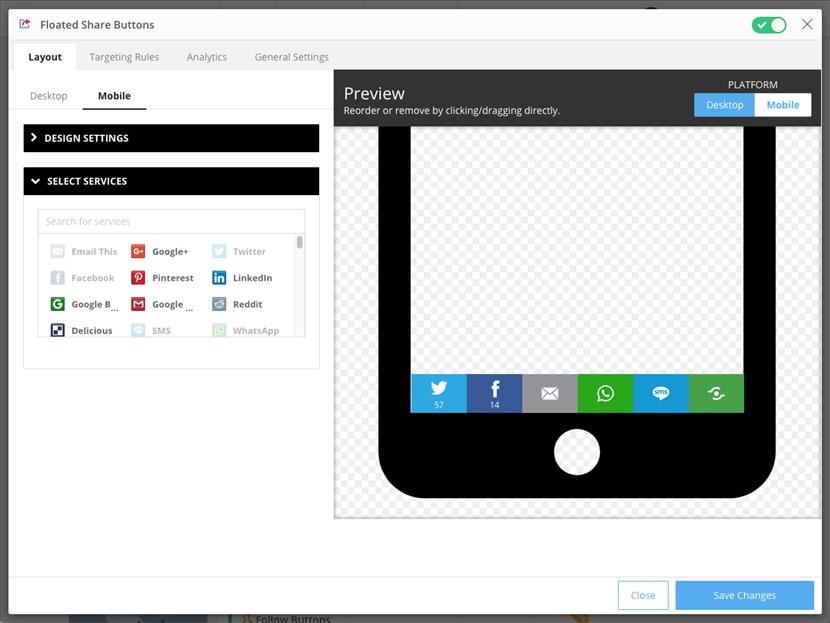Open the General Settings tab

[292, 57]
